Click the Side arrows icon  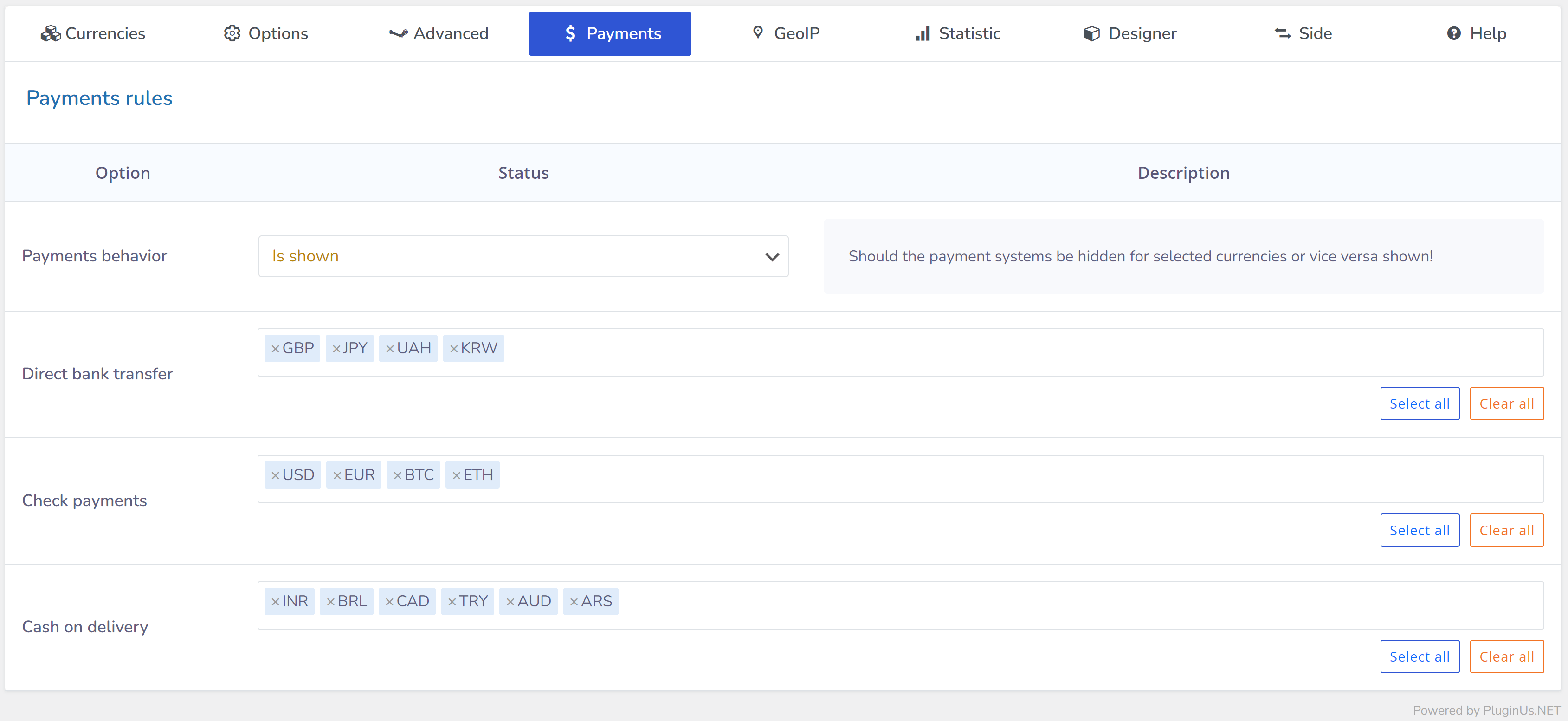coord(1283,33)
